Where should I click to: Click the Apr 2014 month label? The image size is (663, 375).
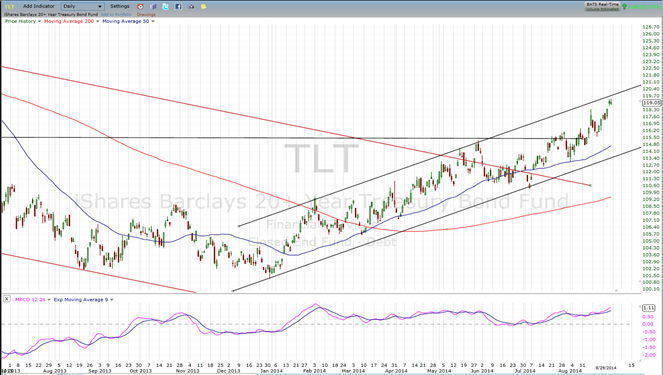click(396, 371)
